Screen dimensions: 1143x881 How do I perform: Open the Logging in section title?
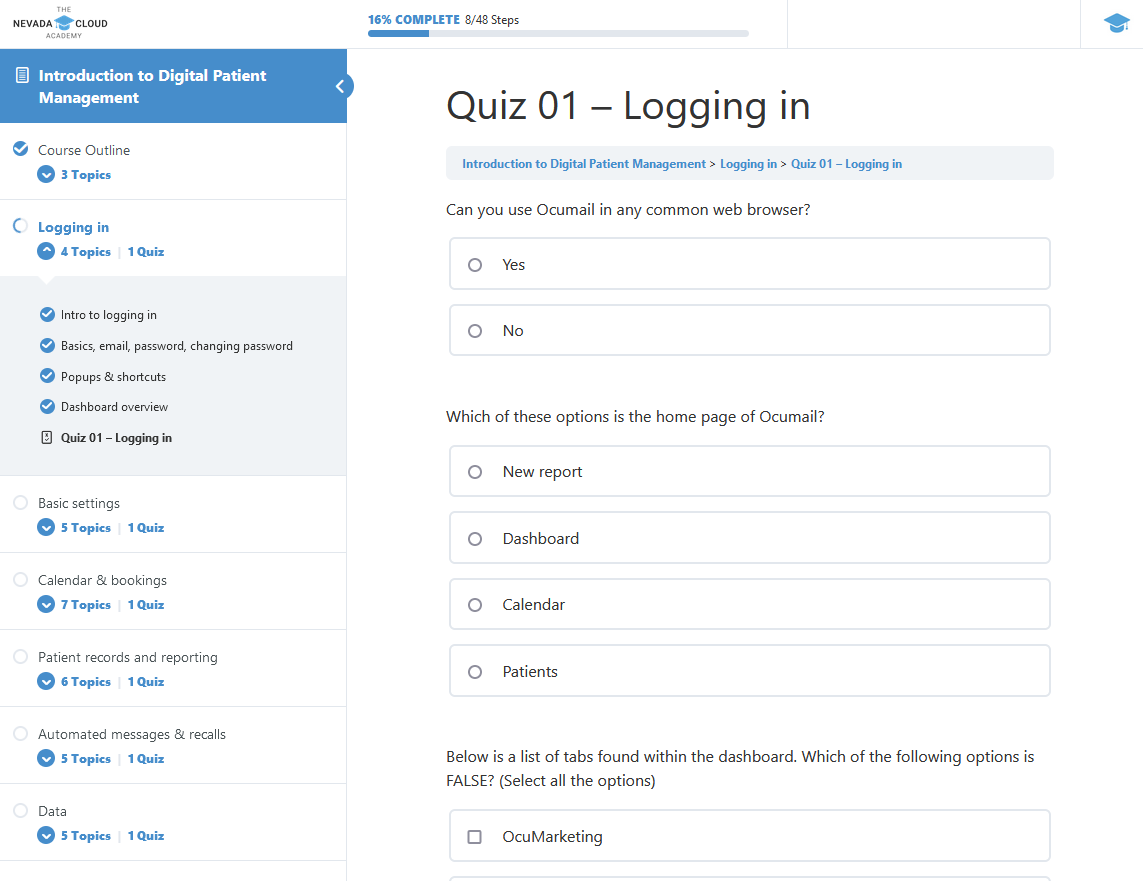point(74,227)
